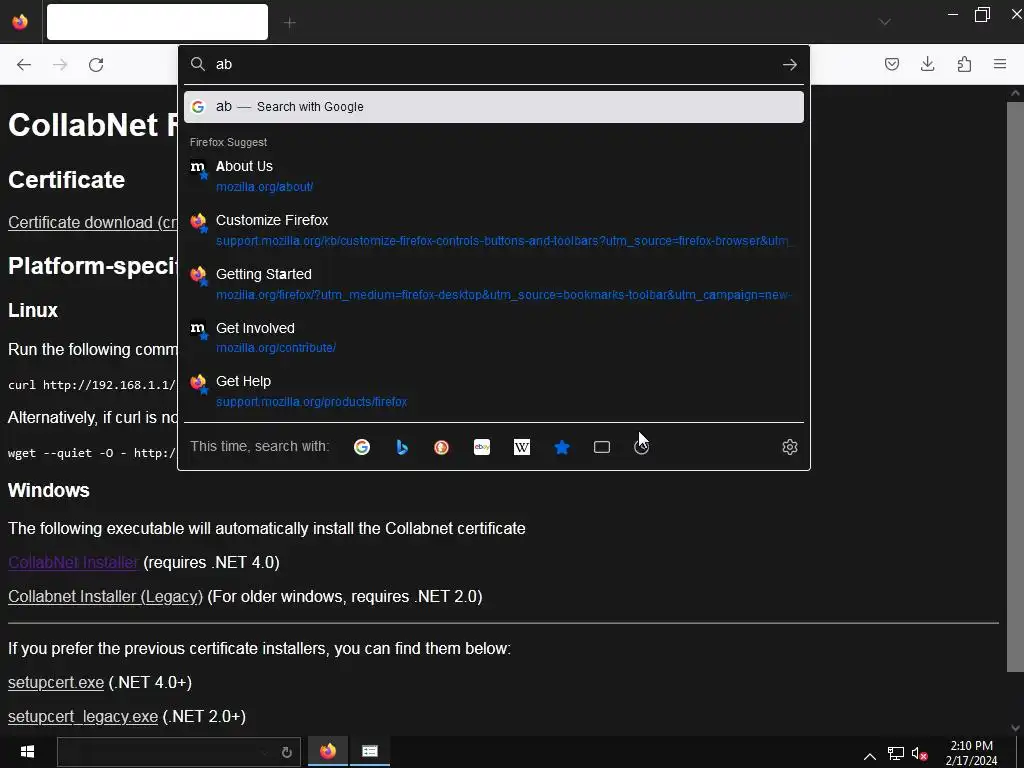Image resolution: width=1024 pixels, height=768 pixels.
Task: Open the Downloads panel
Action: tap(927, 64)
